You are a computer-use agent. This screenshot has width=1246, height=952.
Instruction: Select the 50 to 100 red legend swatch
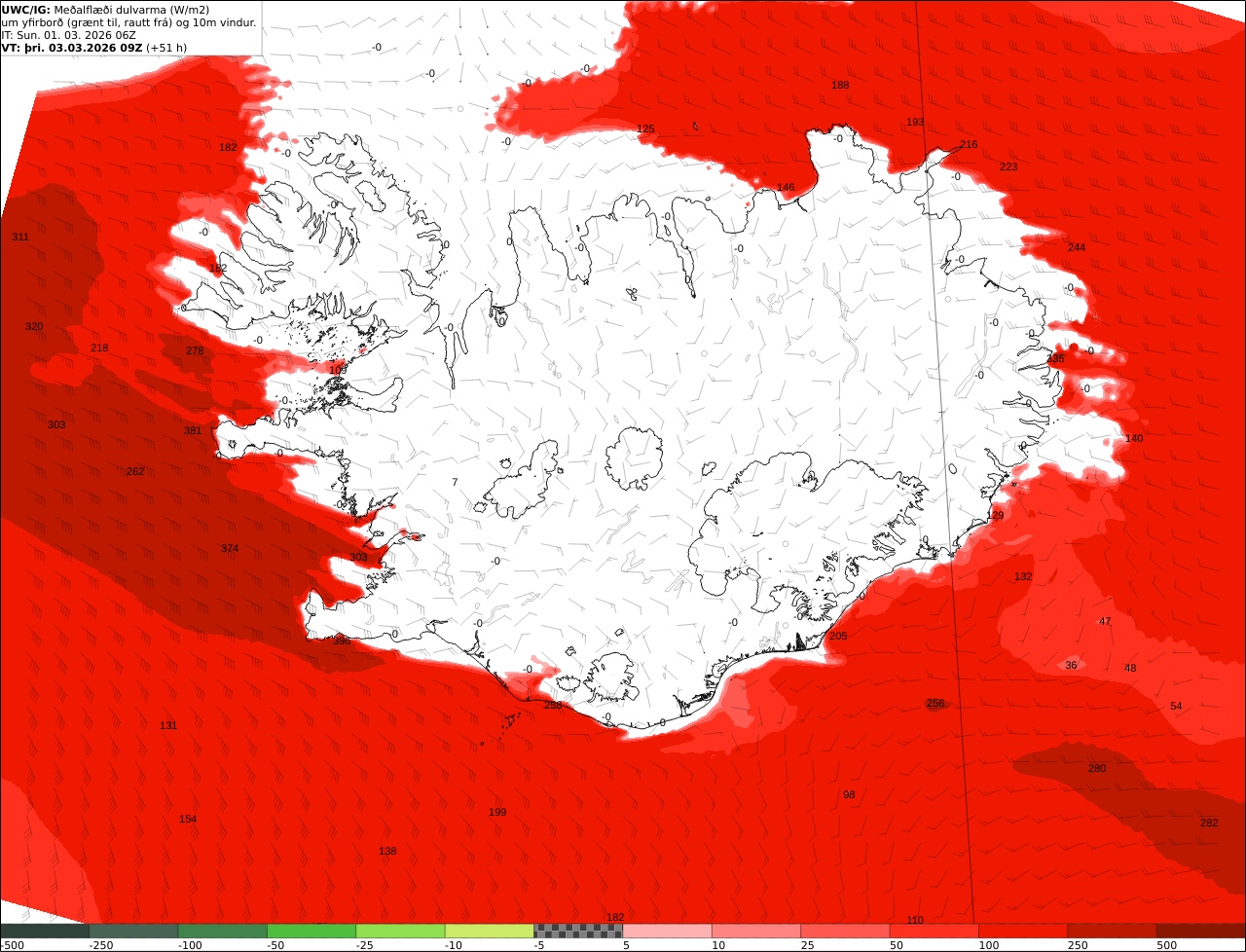click(x=934, y=931)
